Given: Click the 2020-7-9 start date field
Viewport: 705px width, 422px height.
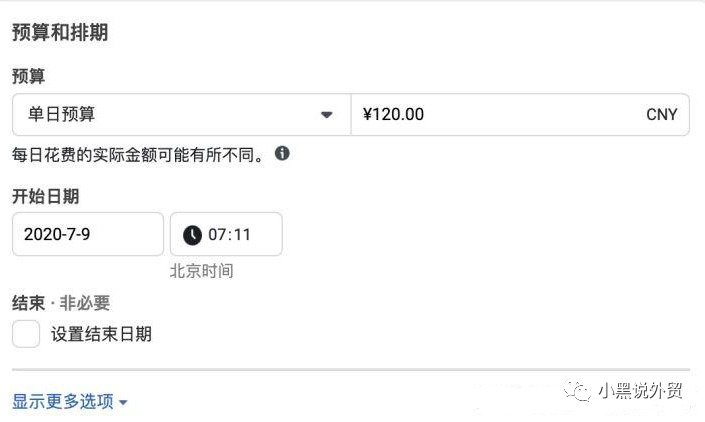Looking at the screenshot, I should (88, 234).
